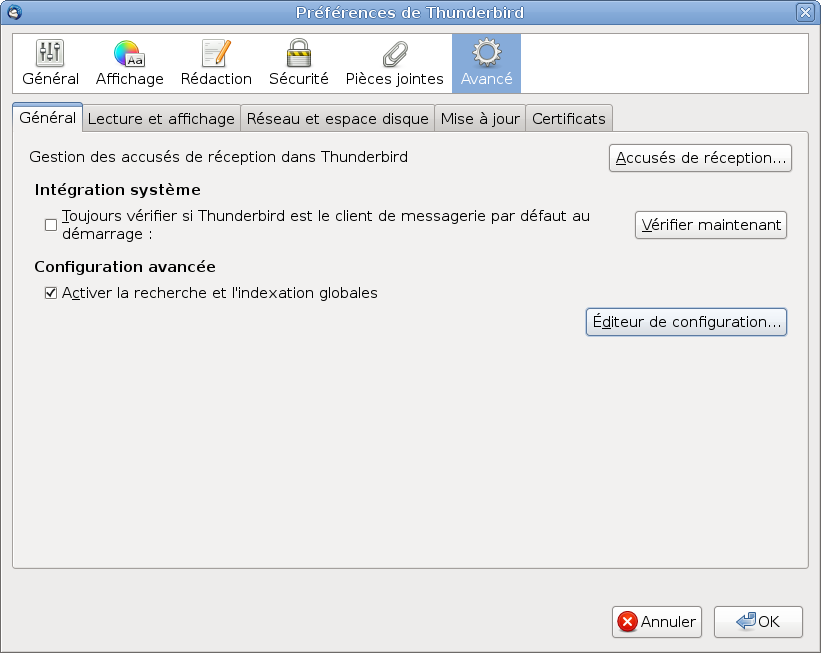Cancel changes with the Annuler button

pos(656,622)
